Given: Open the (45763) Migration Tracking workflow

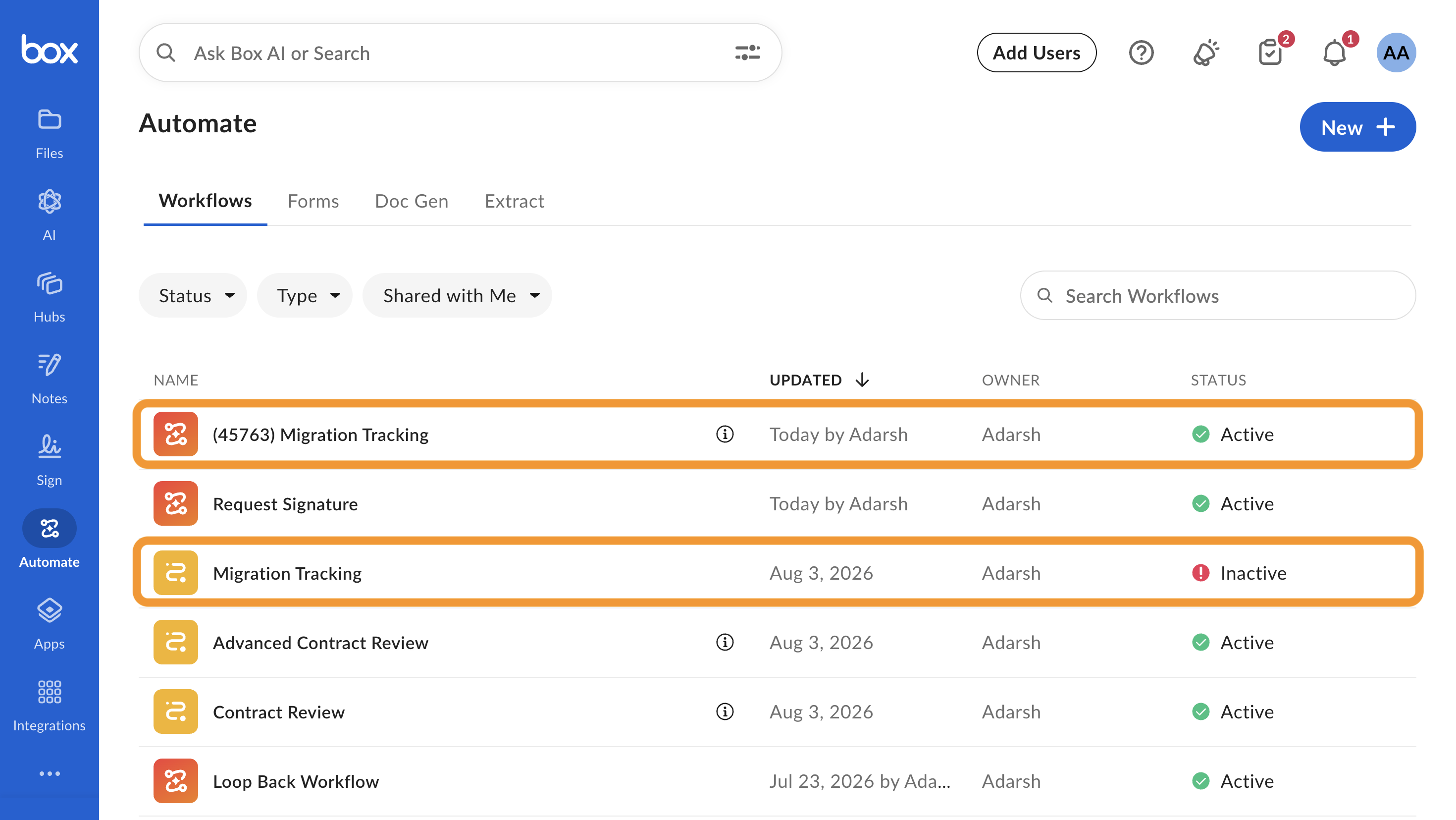Looking at the screenshot, I should [320, 435].
